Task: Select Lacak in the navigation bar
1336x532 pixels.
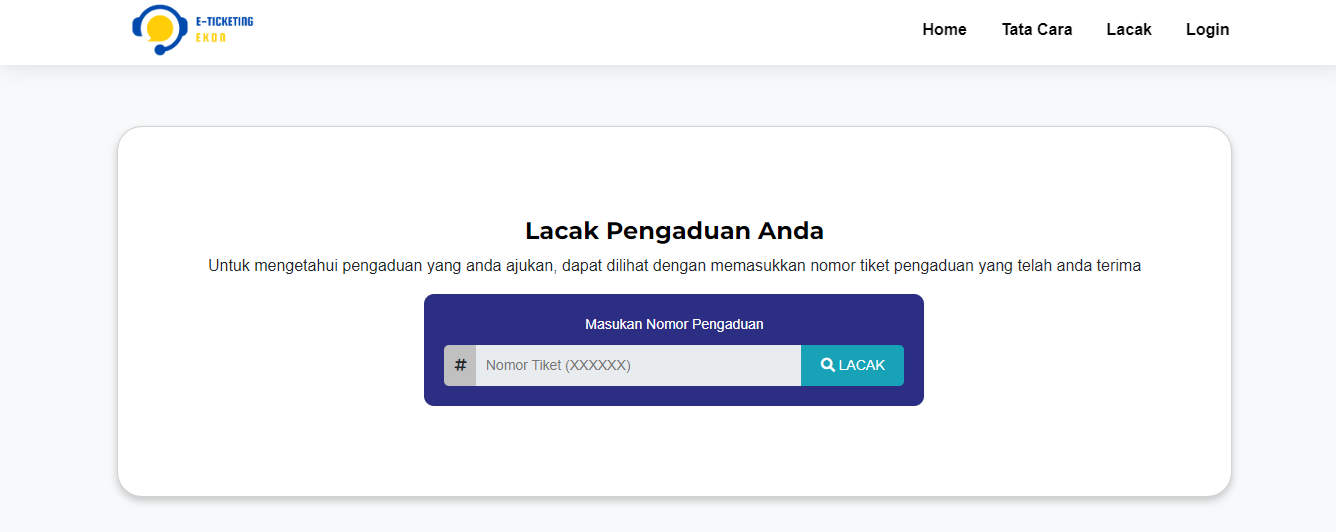Action: coord(1128,30)
